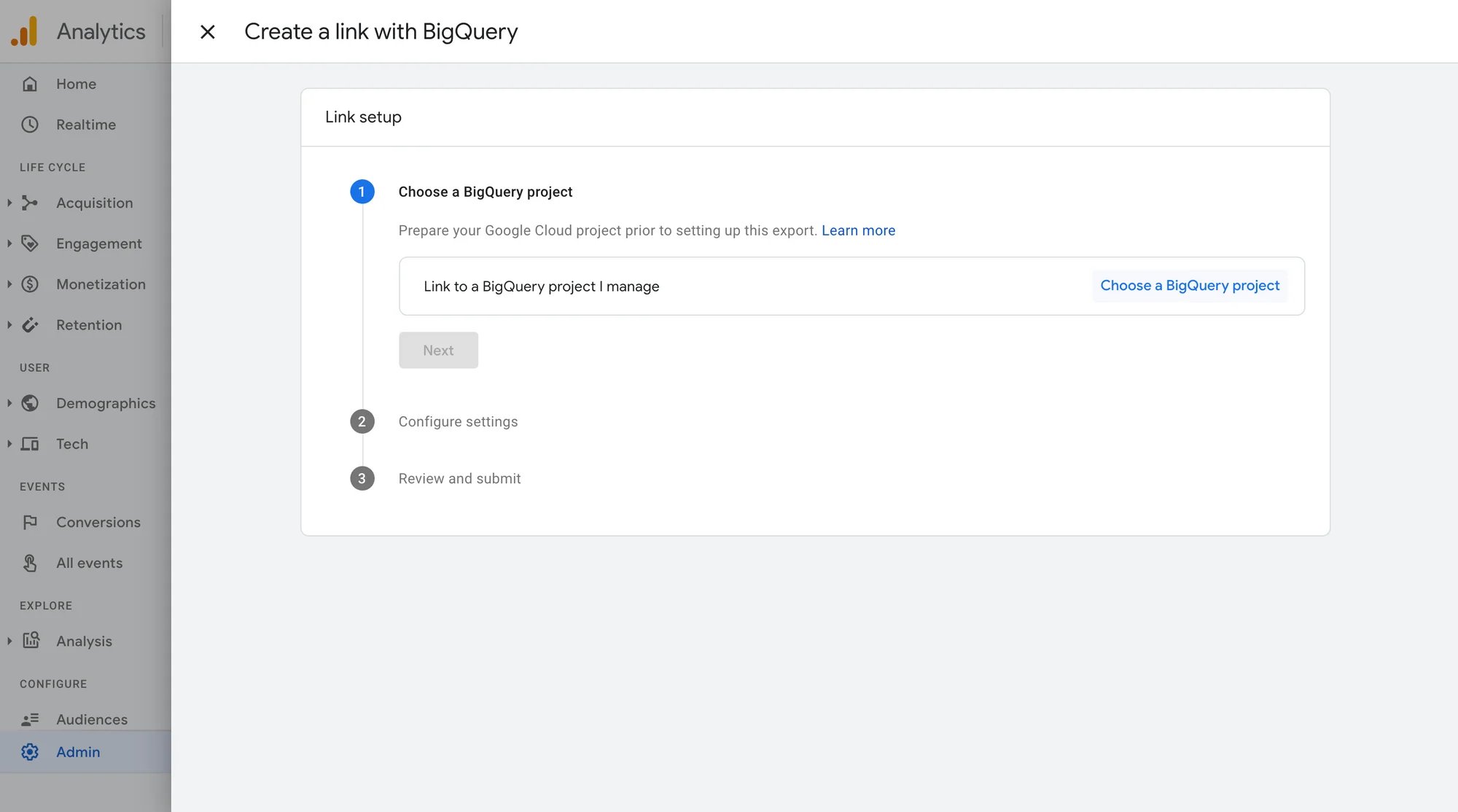
Task: Click the Learn more link
Action: (858, 230)
